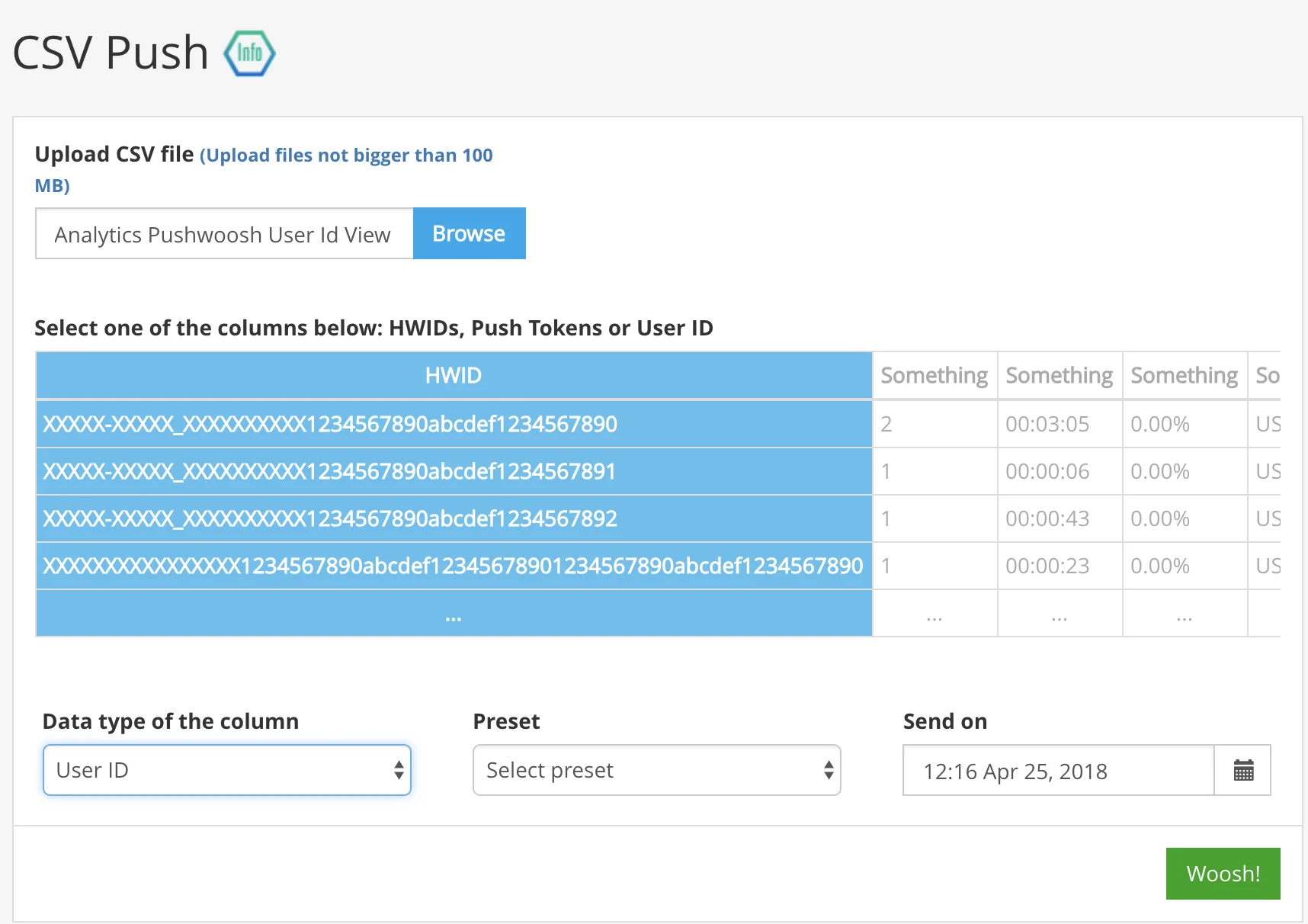Click the Send on date field

click(x=1057, y=770)
